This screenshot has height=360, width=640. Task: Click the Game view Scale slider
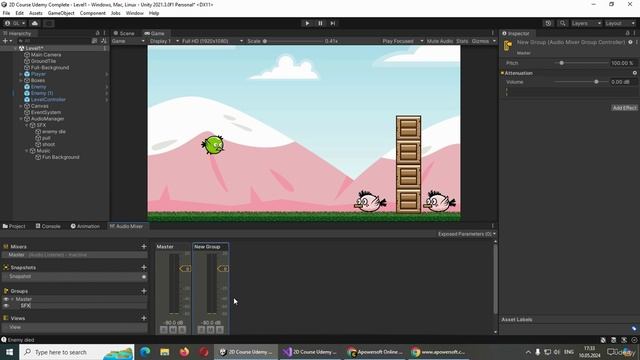(x=292, y=41)
